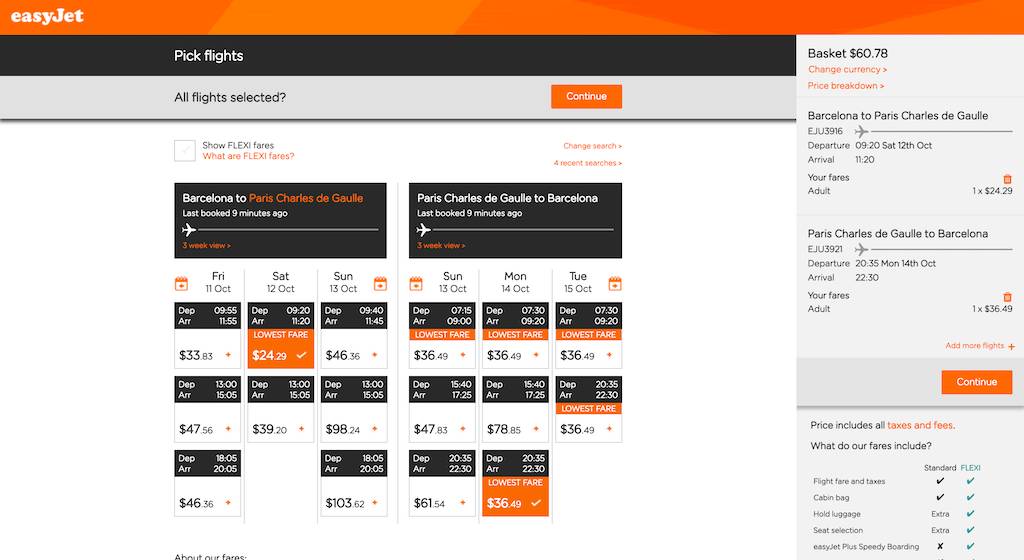Open previous-dates calendar icon beside return Sun 13 Oct

[x=416, y=283]
